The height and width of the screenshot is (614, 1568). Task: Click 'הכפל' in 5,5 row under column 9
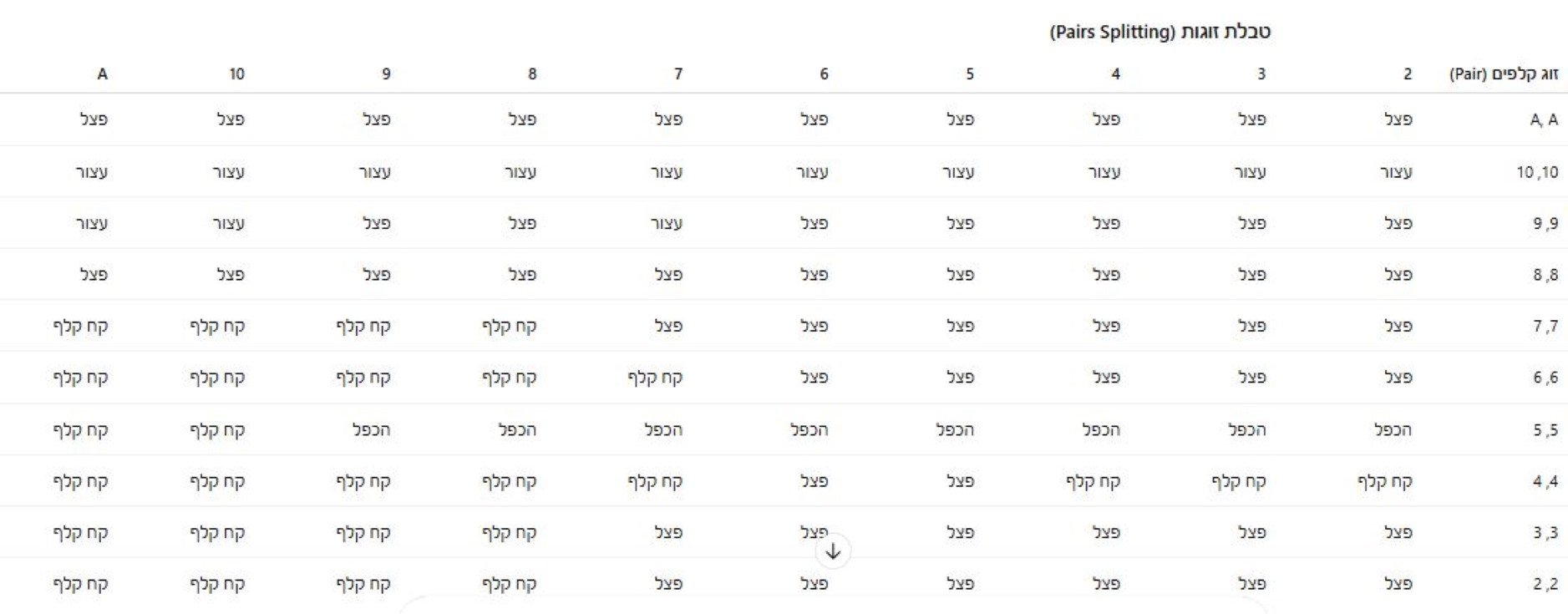pos(371,430)
